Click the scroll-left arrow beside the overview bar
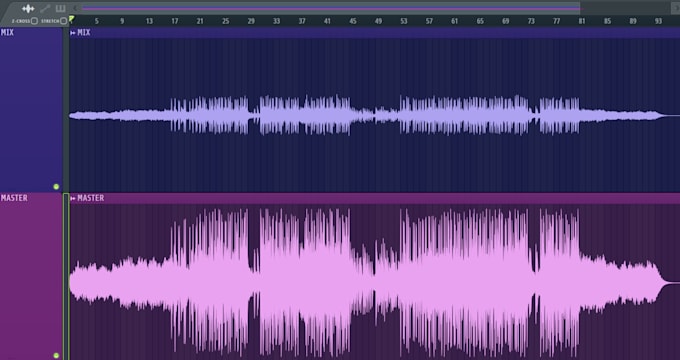Viewport: 680px width, 360px height. pyautogui.click(x=76, y=8)
